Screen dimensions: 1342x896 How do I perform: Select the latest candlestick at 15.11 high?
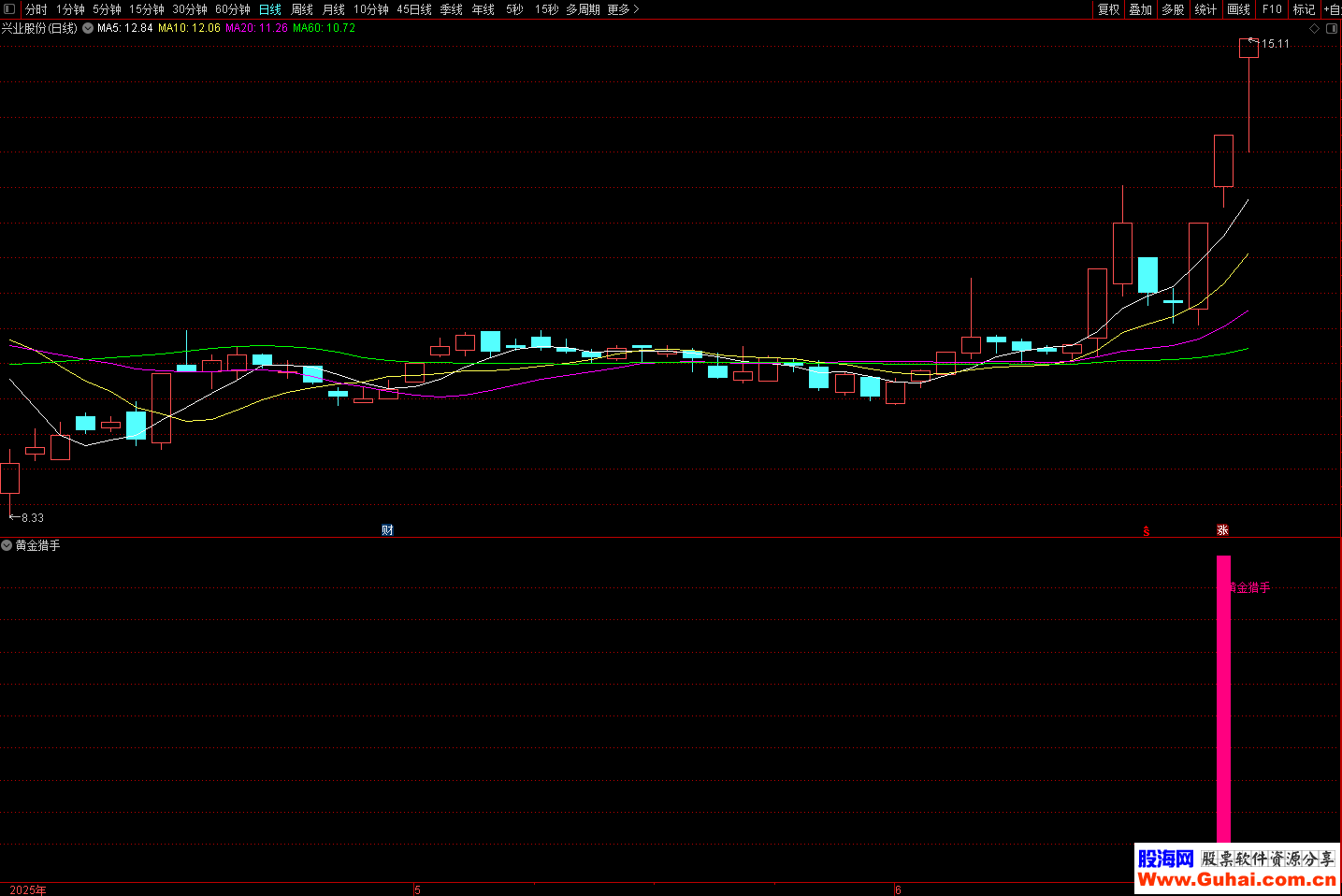pos(1248,94)
